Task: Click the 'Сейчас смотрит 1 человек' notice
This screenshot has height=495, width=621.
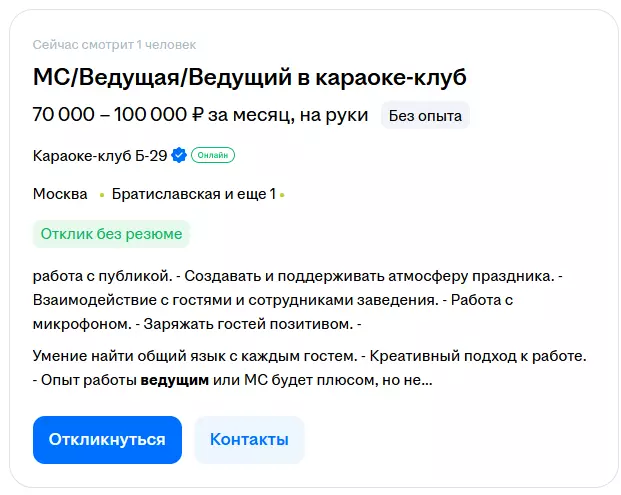Action: [114, 44]
